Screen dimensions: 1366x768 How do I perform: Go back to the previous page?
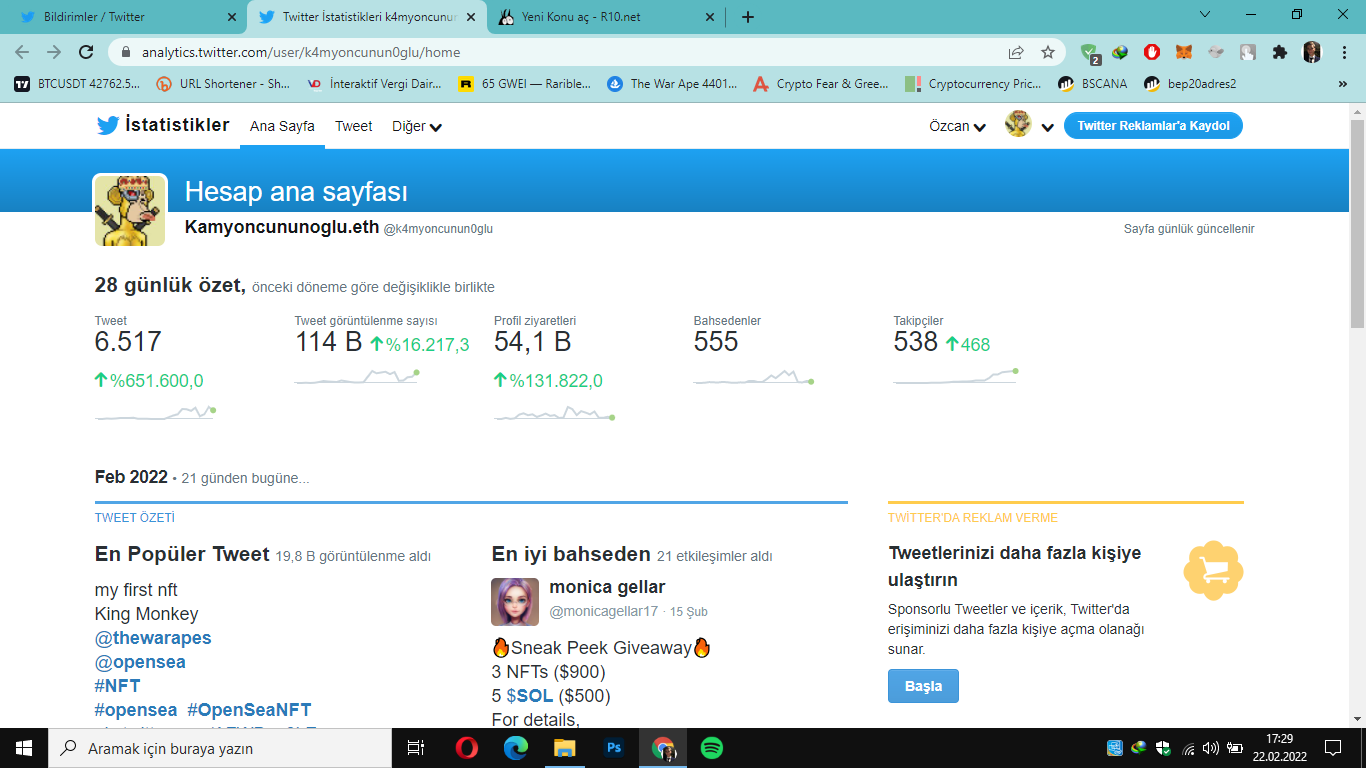(x=22, y=52)
